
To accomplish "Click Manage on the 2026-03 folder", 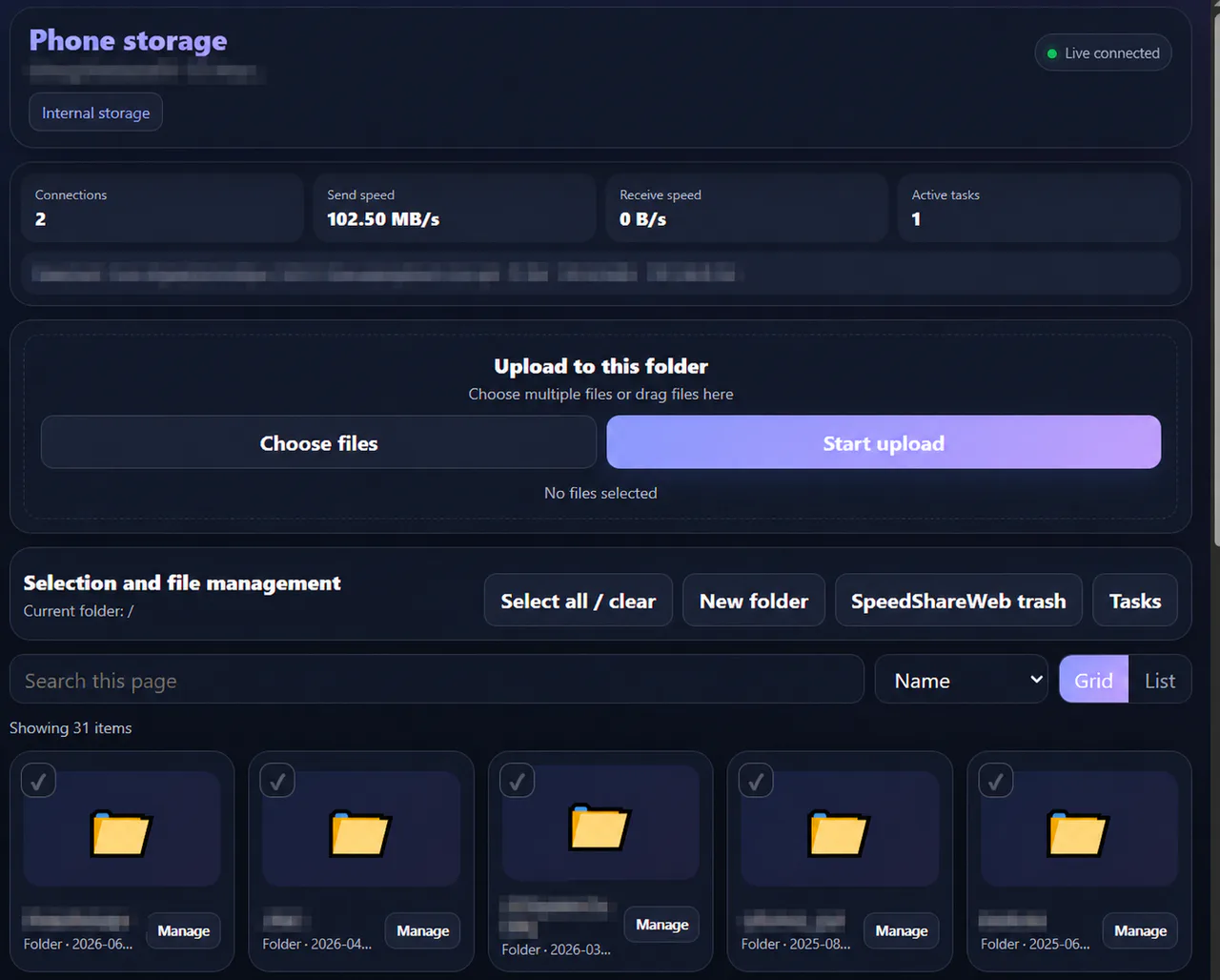I will coord(662,924).
